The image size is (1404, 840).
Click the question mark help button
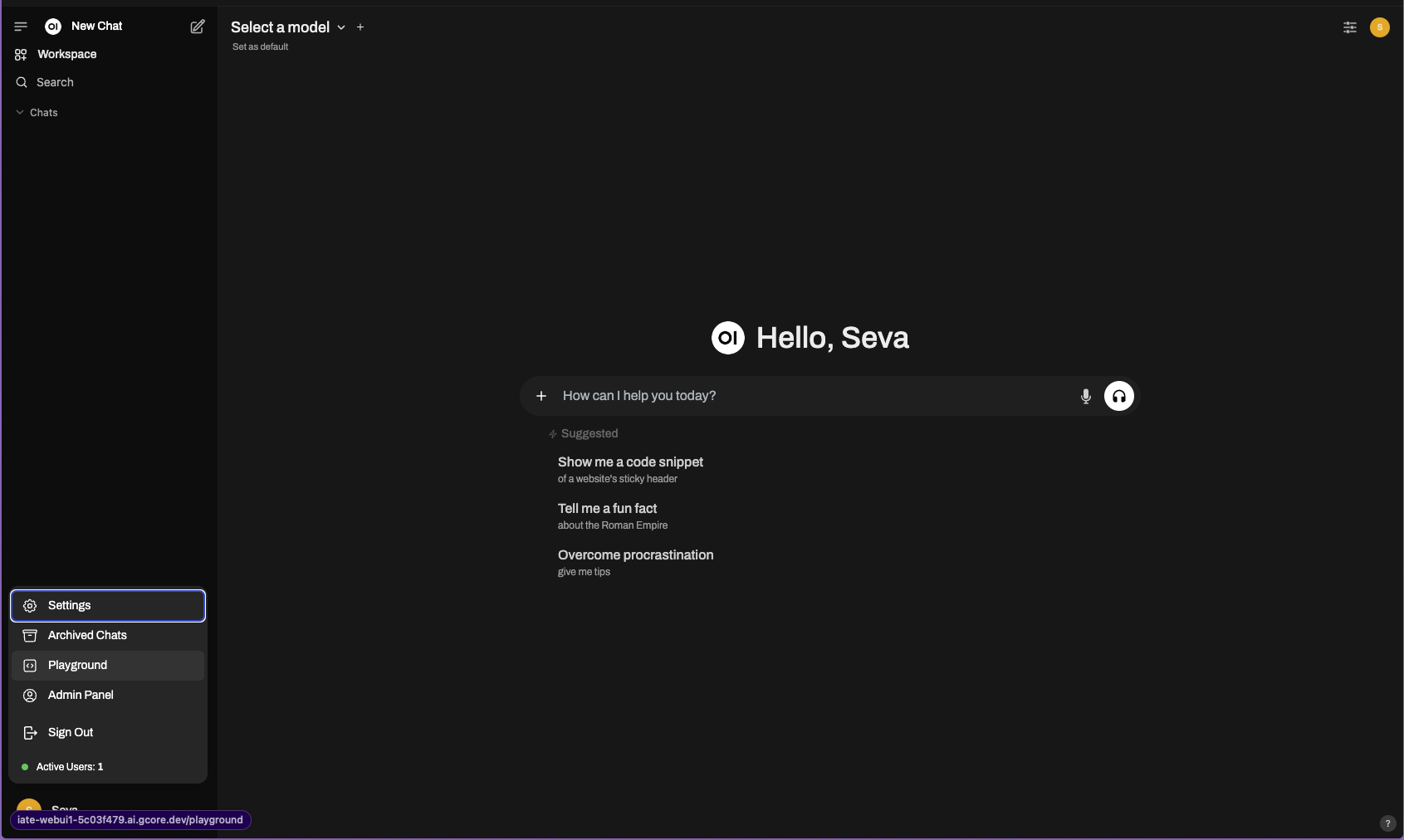[x=1387, y=823]
